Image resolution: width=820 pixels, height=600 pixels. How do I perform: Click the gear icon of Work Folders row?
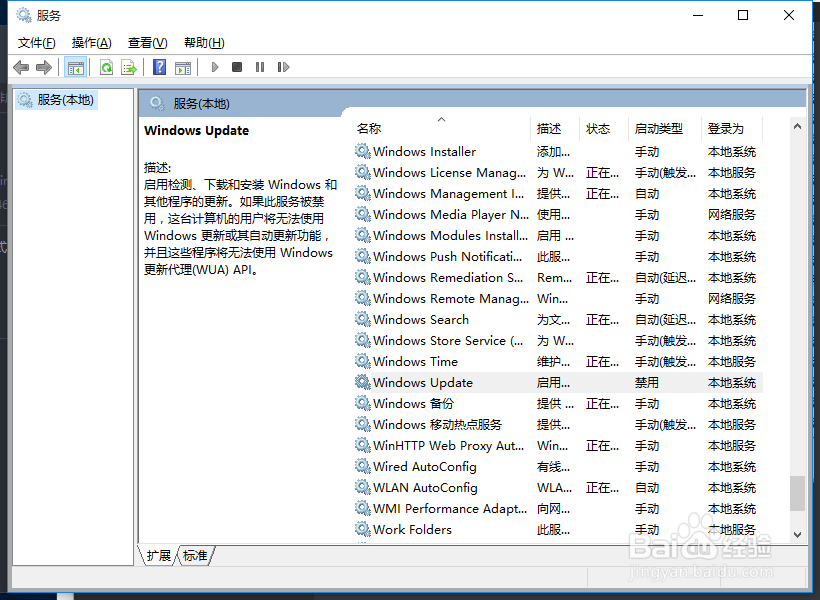[x=362, y=529]
